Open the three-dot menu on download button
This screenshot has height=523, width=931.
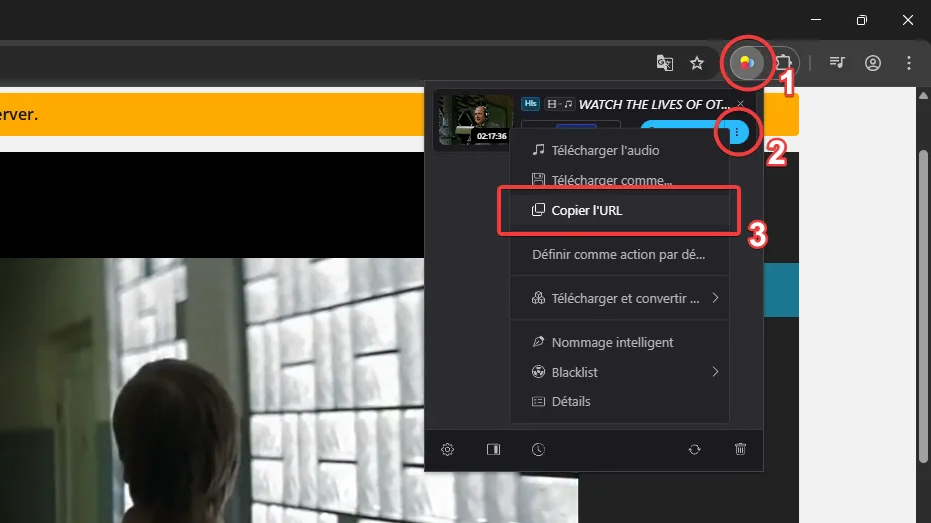(x=737, y=132)
